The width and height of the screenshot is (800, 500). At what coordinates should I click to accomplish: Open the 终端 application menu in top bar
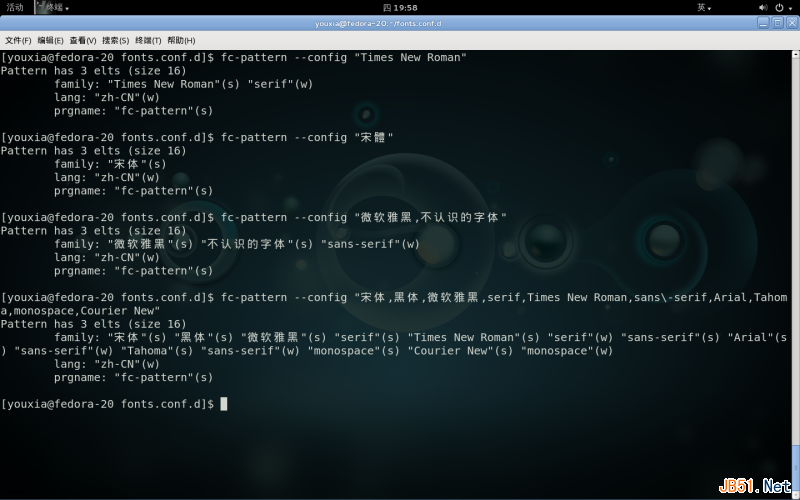(53, 7)
